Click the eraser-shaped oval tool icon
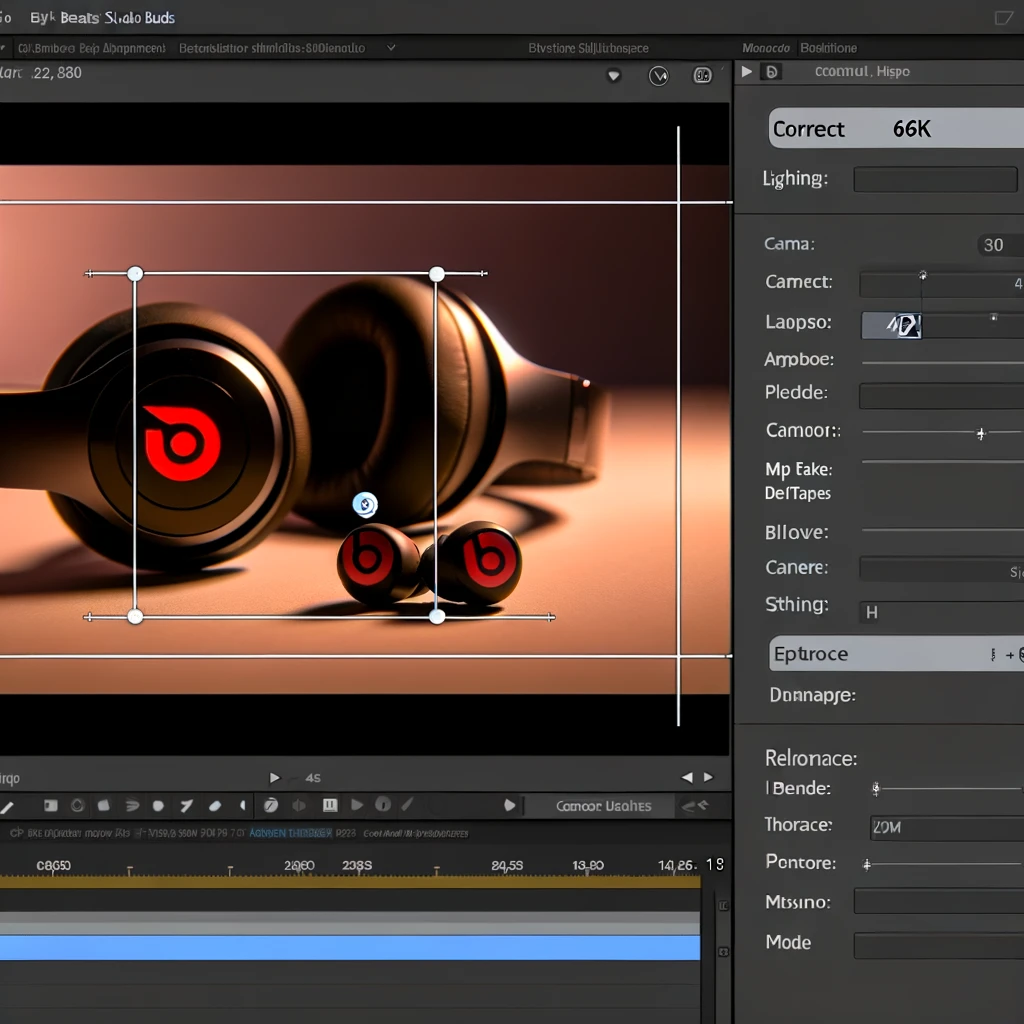This screenshot has width=1024, height=1024. point(215,806)
